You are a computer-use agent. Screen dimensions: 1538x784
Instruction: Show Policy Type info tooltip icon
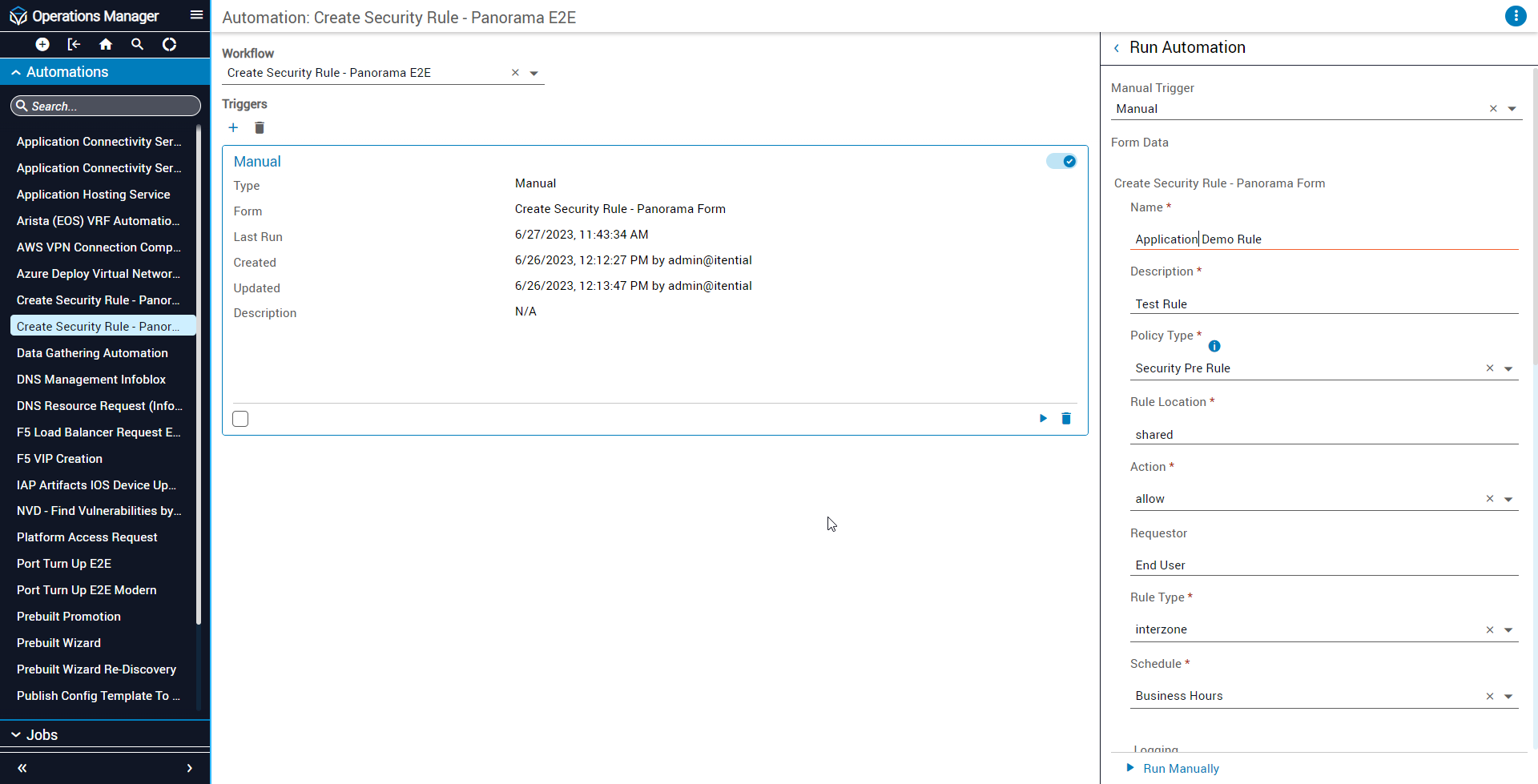tap(1214, 346)
